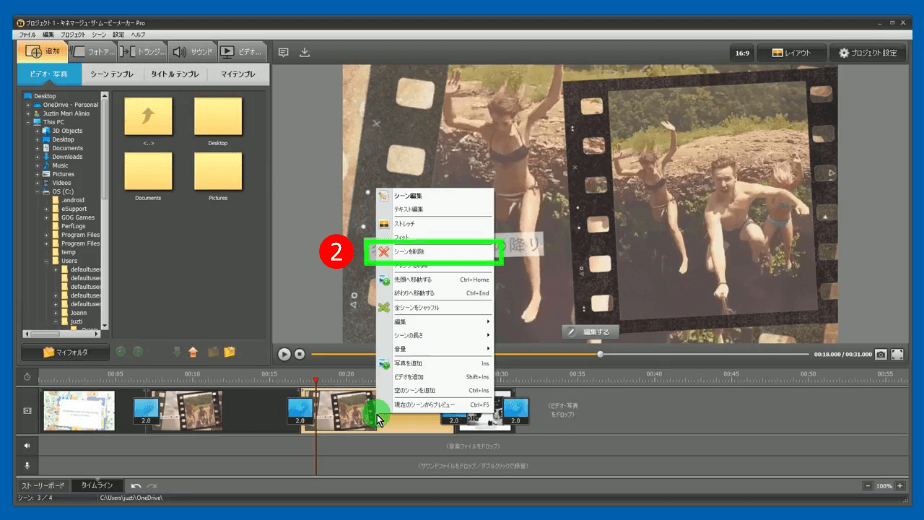924x520 pixels.
Task: Click the red X delete scene icon
Action: (x=383, y=252)
